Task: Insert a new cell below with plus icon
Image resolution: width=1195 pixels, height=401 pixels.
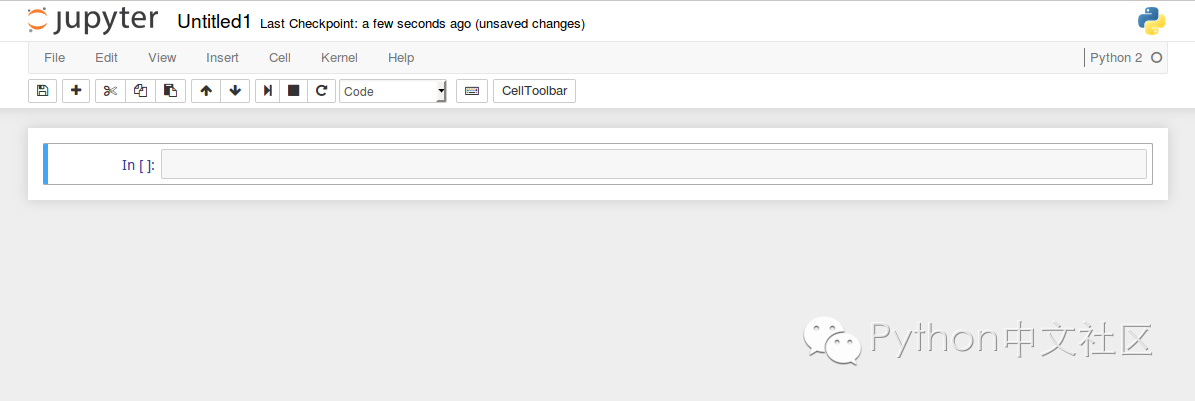Action: click(x=76, y=91)
